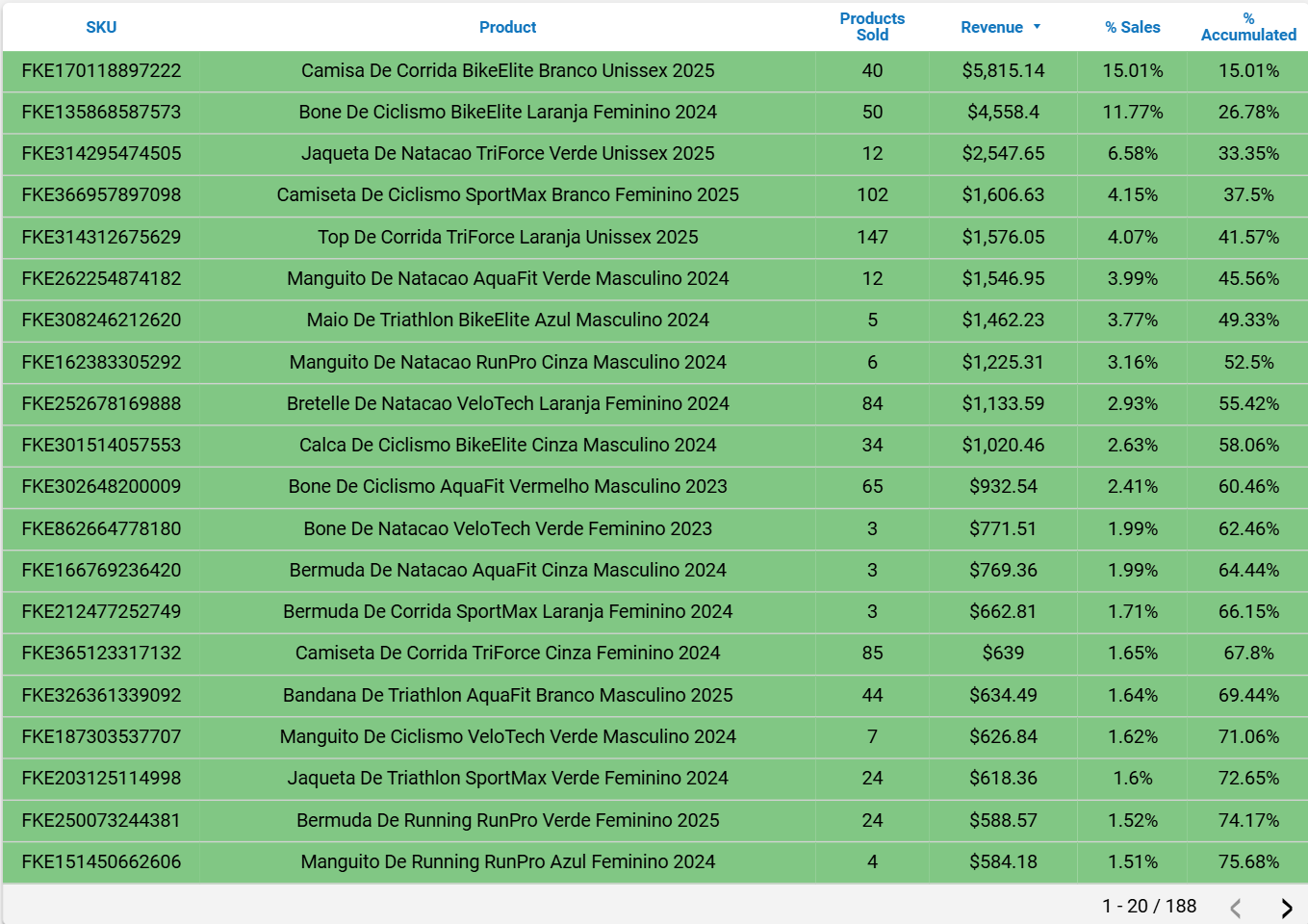Select Bone De Natacao VeloTech Verde row
The width and height of the screenshot is (1308, 924).
(x=507, y=528)
